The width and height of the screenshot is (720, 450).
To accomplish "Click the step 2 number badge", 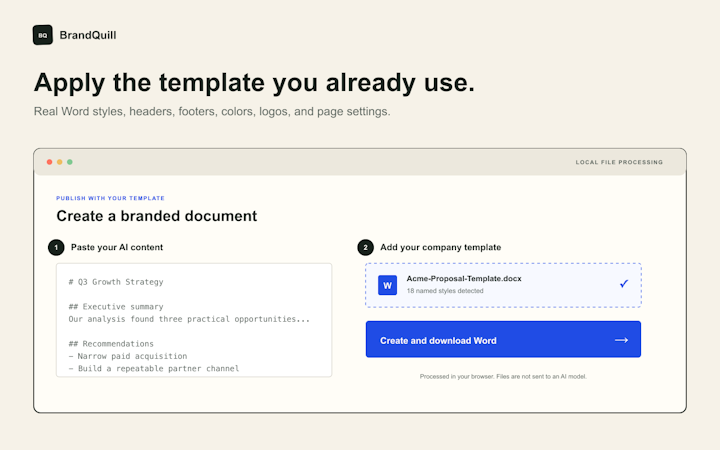I will point(366,248).
